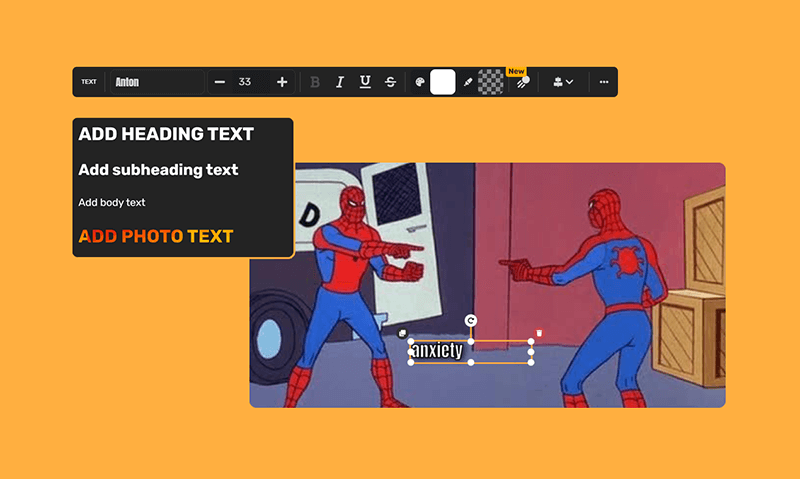
Task: Click the highlighter pen icon
Action: coord(467,82)
